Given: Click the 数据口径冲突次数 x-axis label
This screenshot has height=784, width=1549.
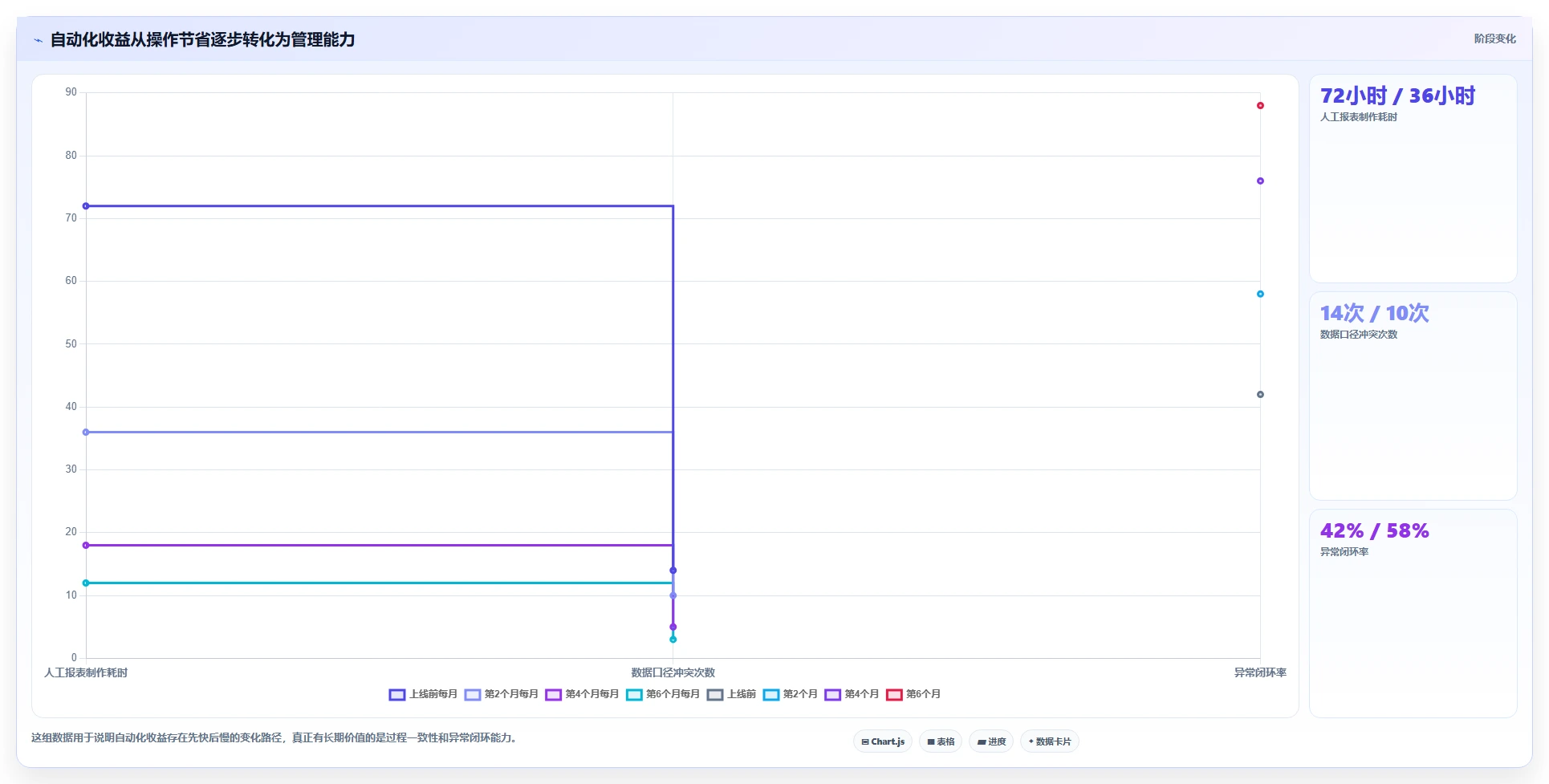Looking at the screenshot, I should (673, 673).
